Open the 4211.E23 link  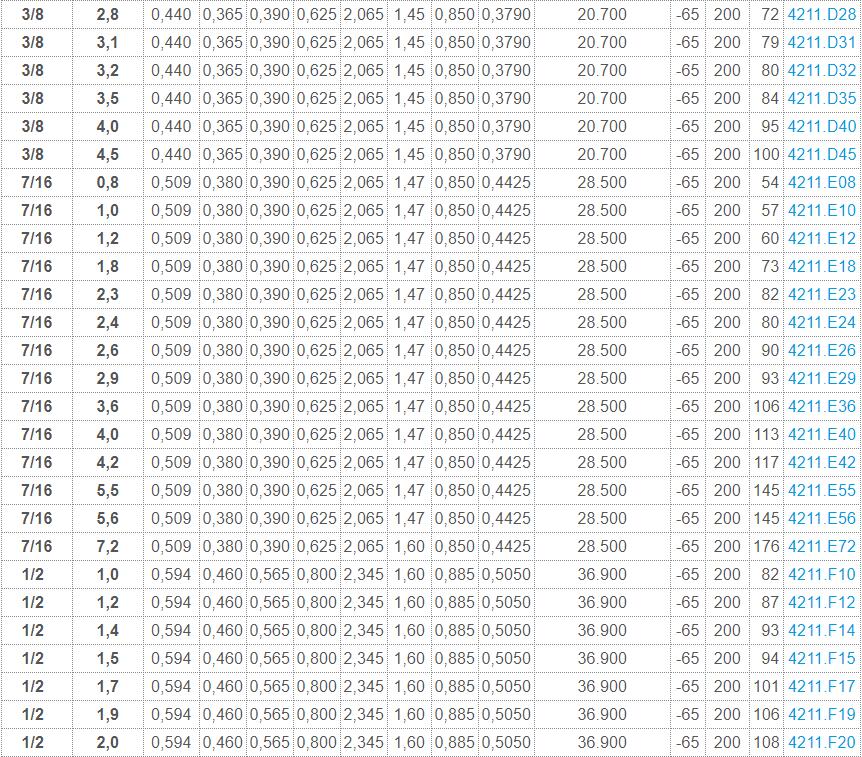click(821, 295)
